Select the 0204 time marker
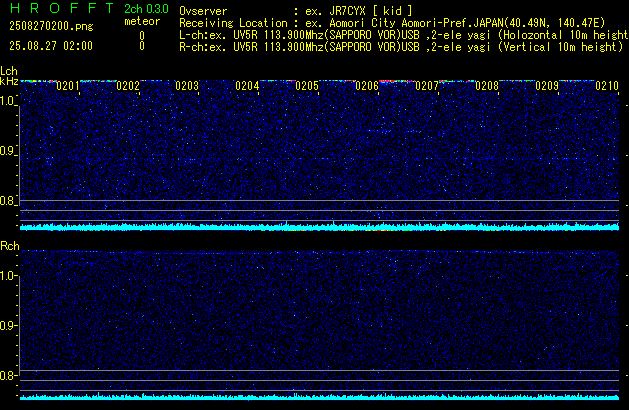Image resolution: width=629 pixels, height=410 pixels. click(247, 86)
